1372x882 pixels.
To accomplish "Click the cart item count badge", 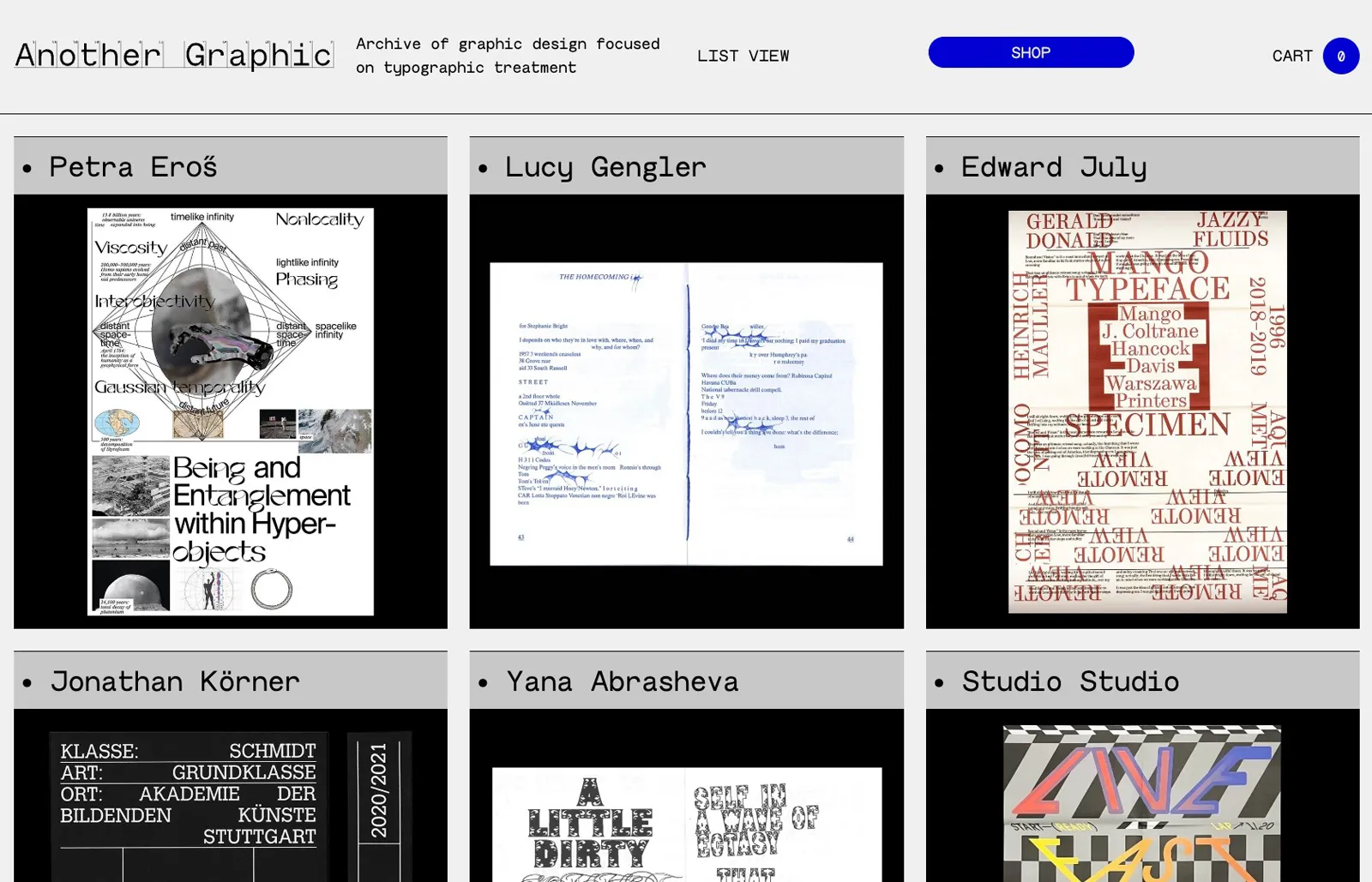I will tap(1341, 56).
